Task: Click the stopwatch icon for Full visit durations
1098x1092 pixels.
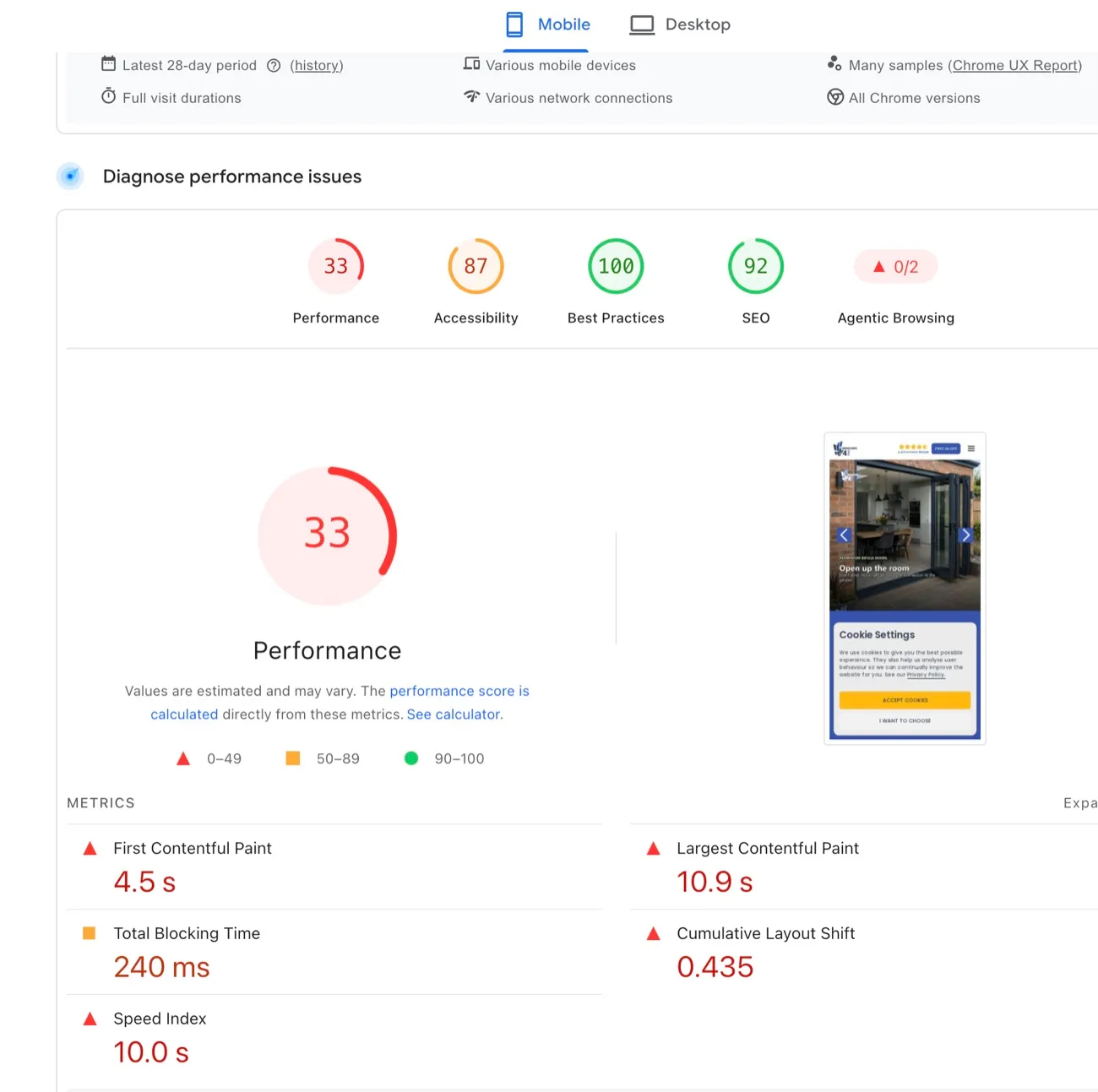Action: (108, 96)
